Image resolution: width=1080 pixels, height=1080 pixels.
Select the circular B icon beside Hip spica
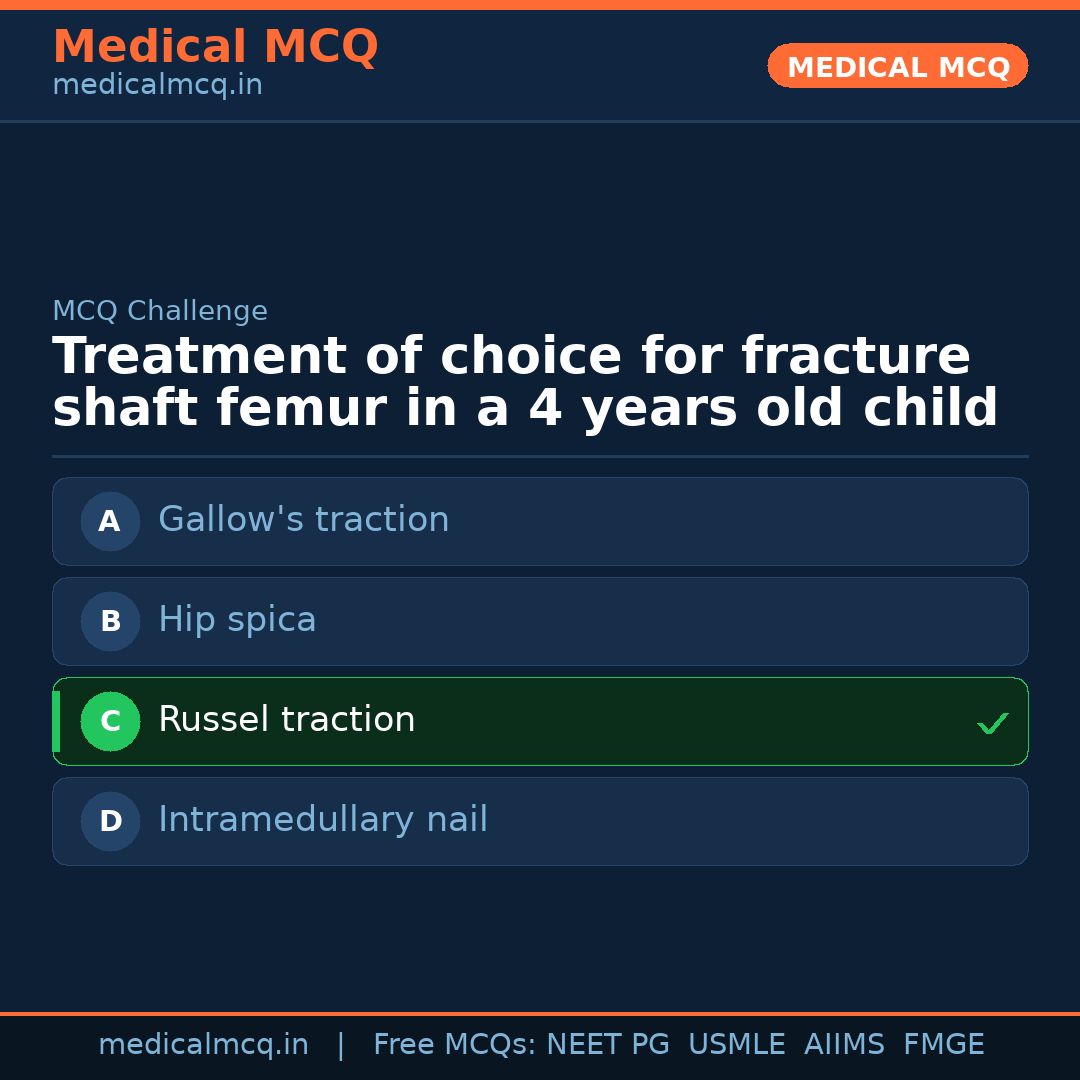[x=110, y=621]
